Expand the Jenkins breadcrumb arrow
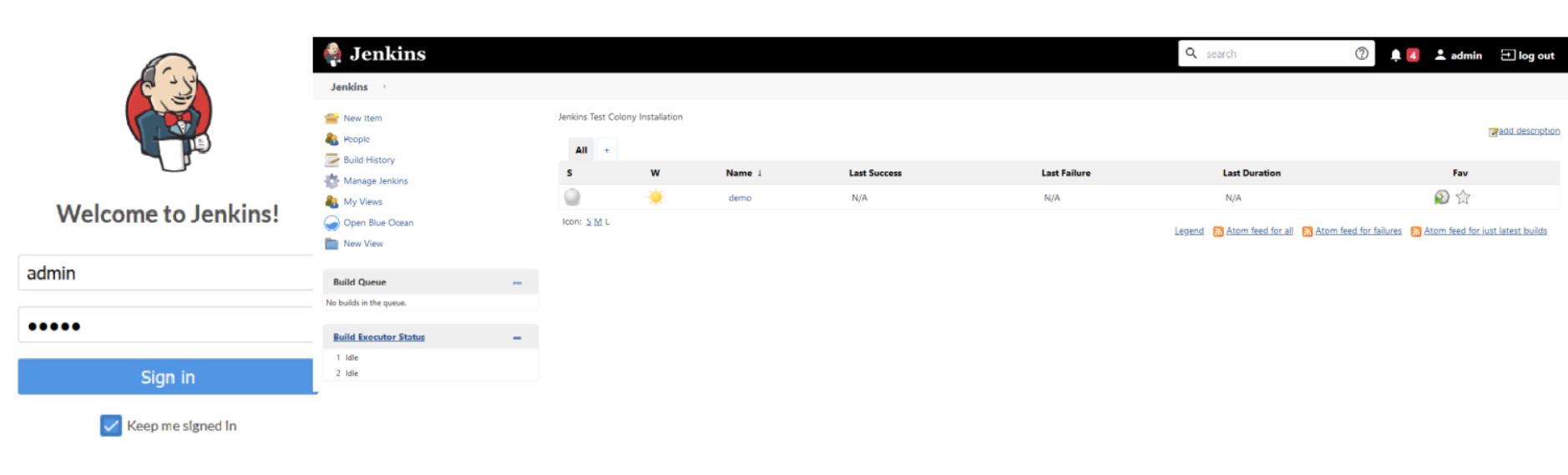The height and width of the screenshot is (475, 1568). 384,87
